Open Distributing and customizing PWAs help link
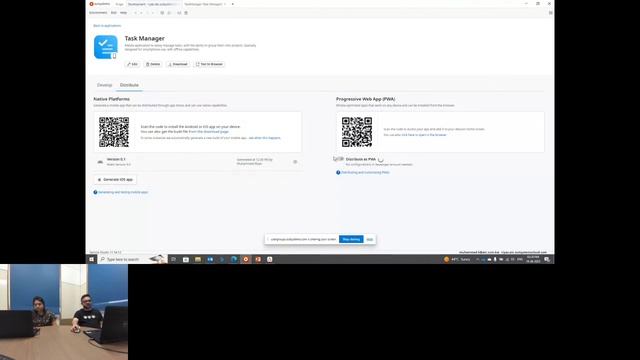This screenshot has height=360, width=640. click(x=365, y=173)
